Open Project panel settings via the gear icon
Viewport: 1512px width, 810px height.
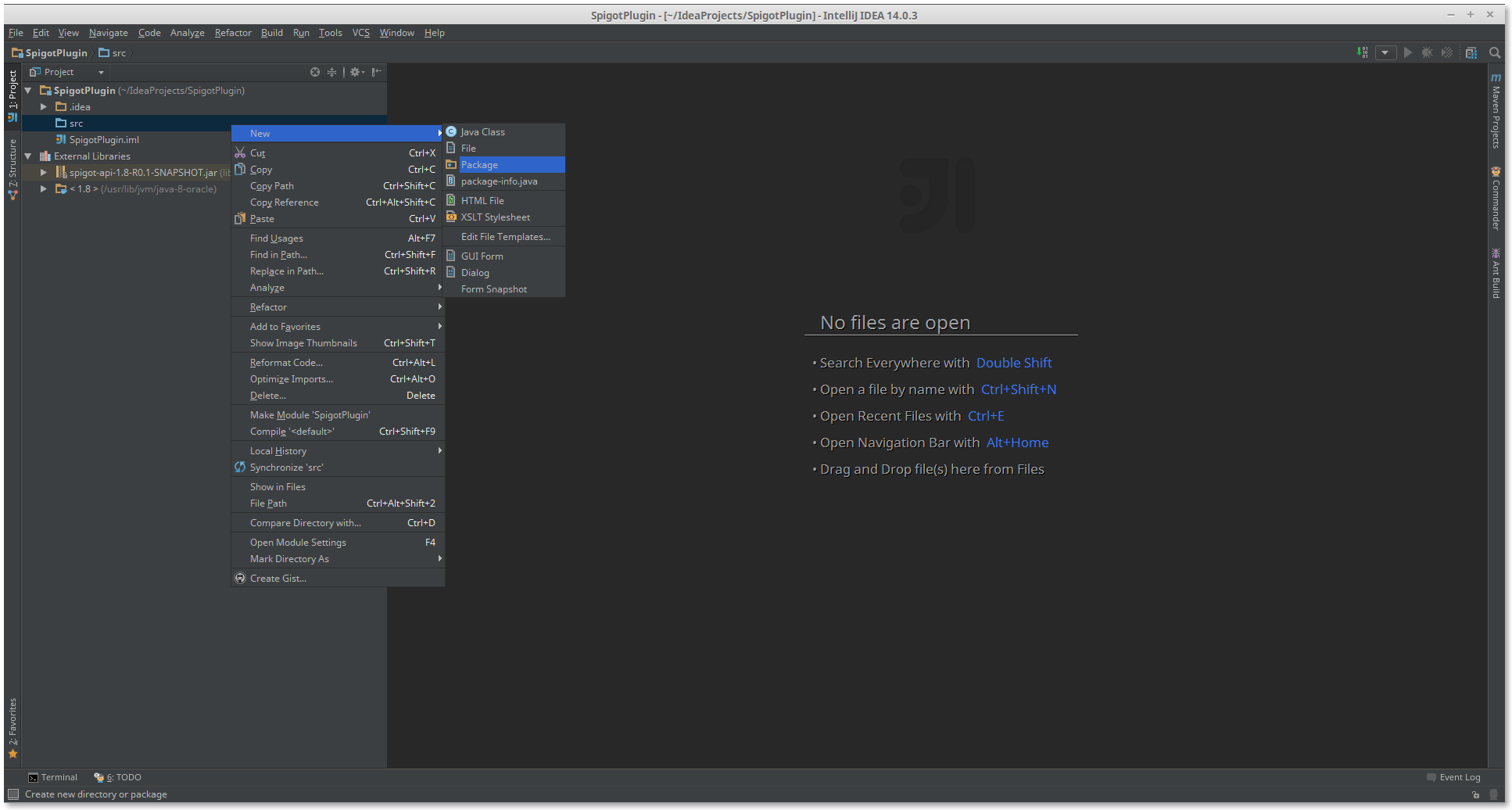click(355, 72)
